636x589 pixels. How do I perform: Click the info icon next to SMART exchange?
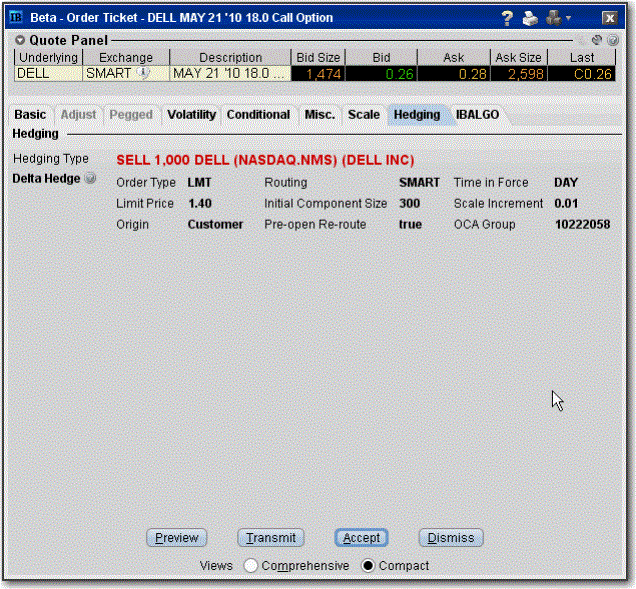pos(143,73)
